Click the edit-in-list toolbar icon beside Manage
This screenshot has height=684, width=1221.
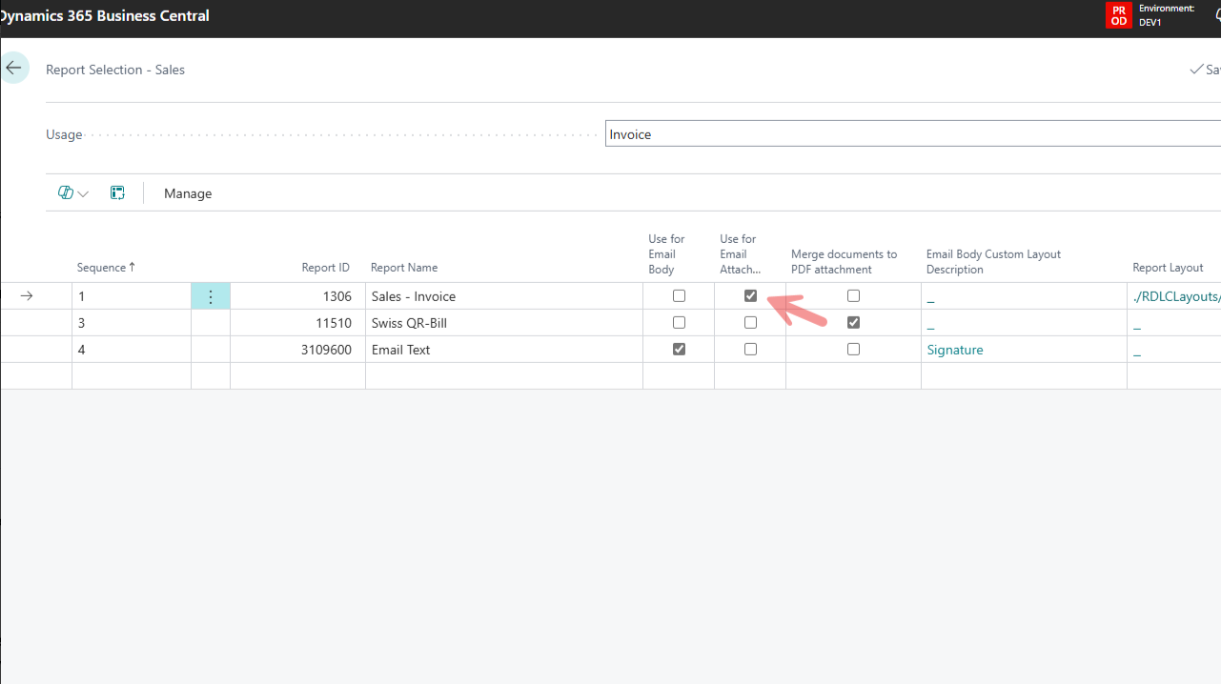pos(118,193)
